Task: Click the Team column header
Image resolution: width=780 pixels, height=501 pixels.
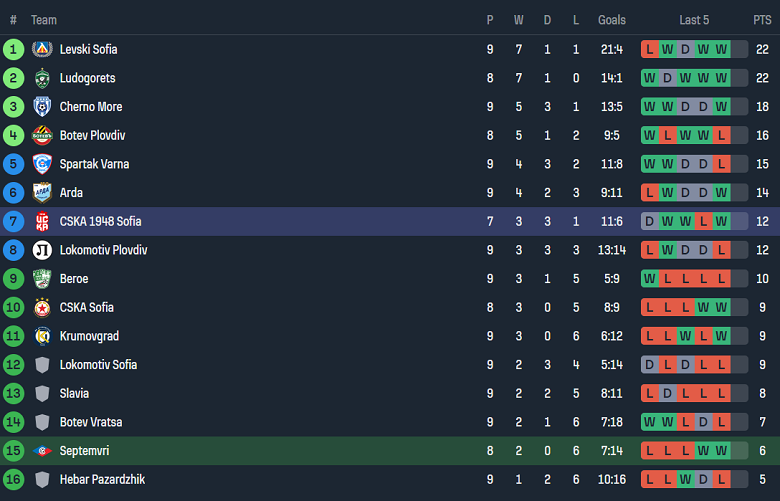Action: pyautogui.click(x=44, y=20)
